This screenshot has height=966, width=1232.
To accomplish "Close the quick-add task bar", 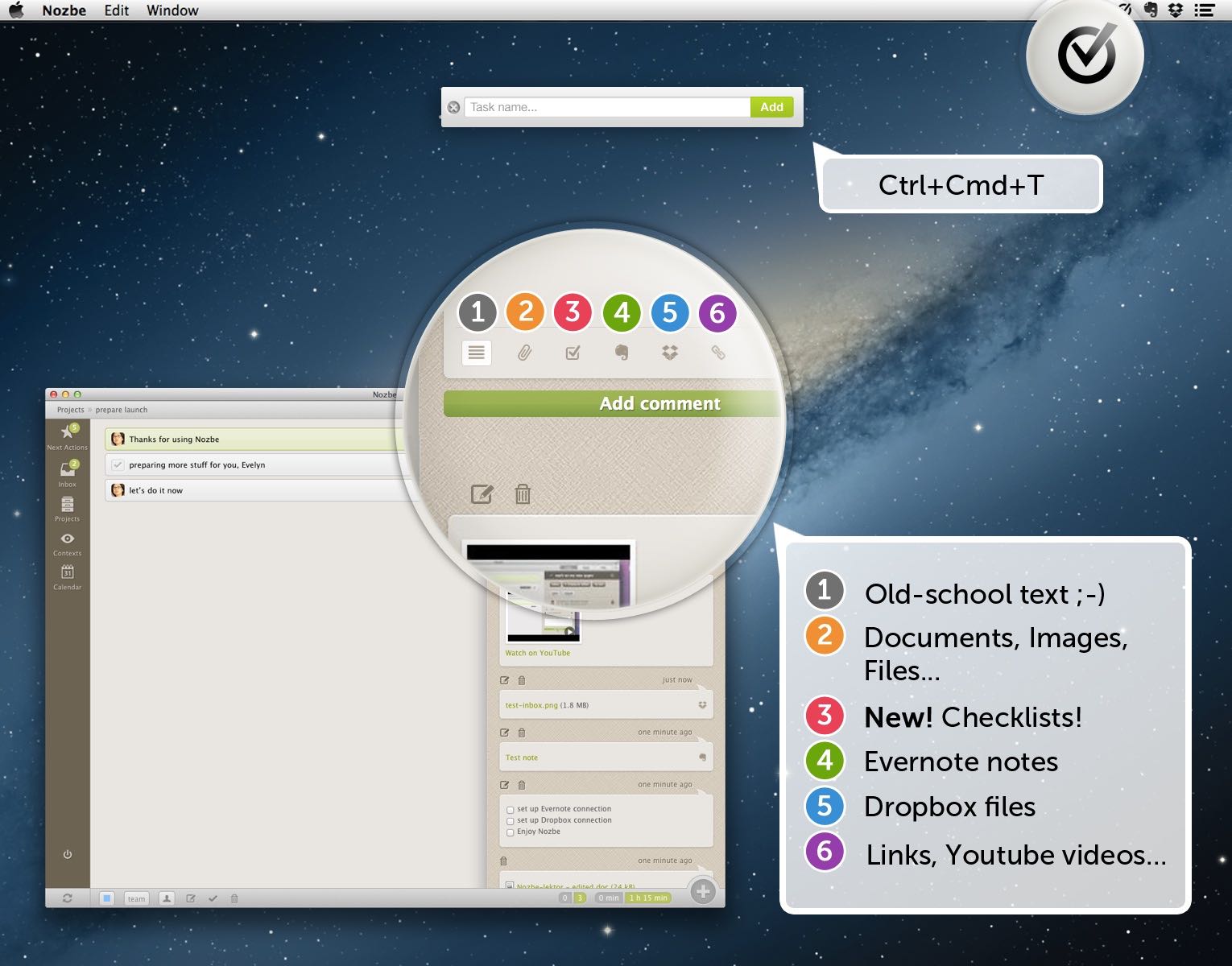I will pyautogui.click(x=453, y=107).
